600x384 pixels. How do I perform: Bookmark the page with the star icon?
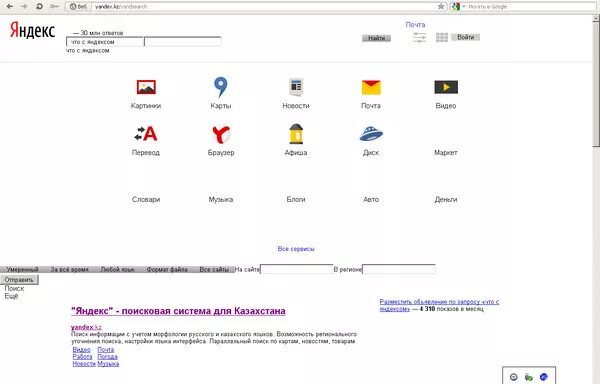tap(441, 7)
